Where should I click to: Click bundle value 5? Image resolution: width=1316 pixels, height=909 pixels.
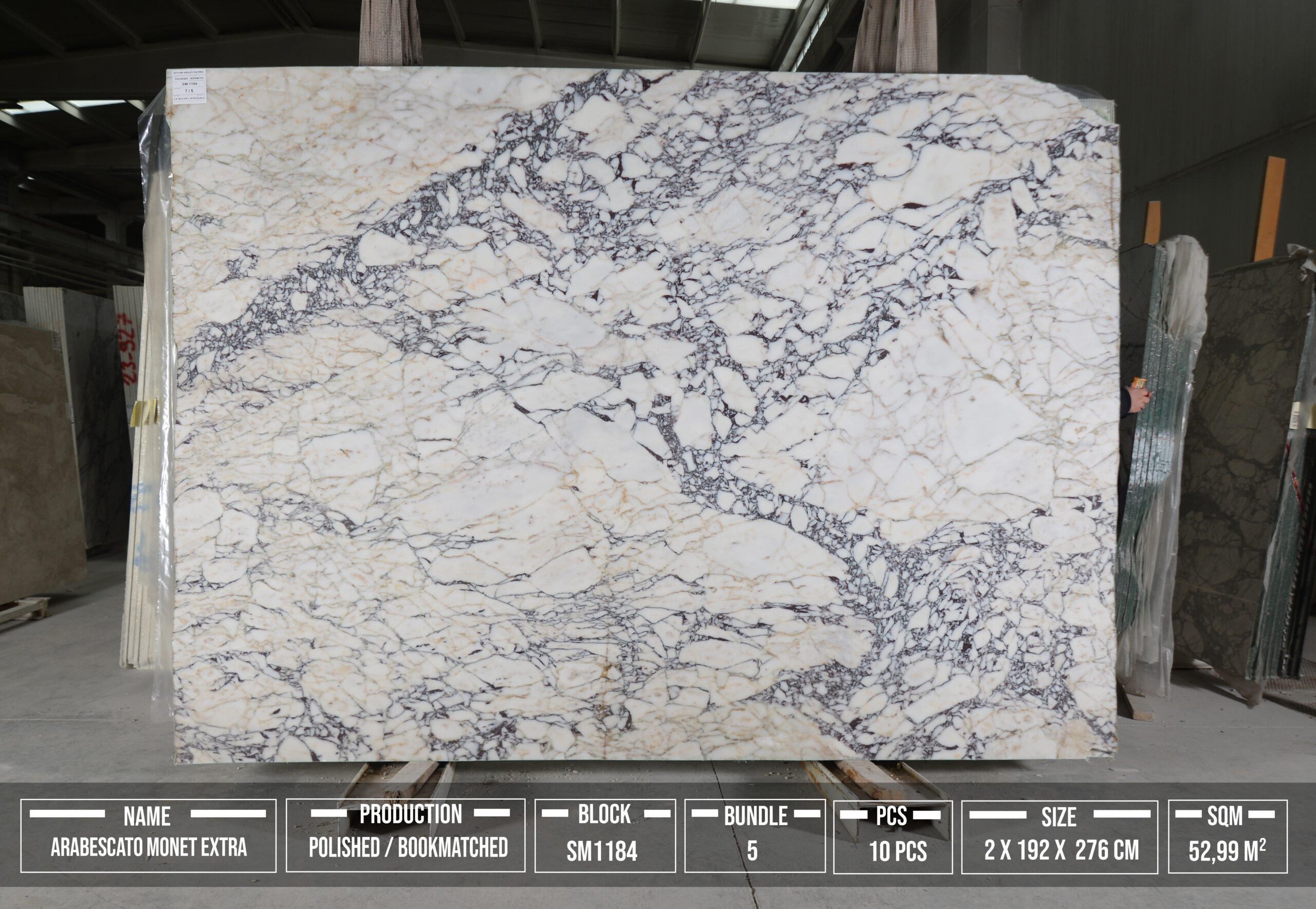(x=752, y=850)
